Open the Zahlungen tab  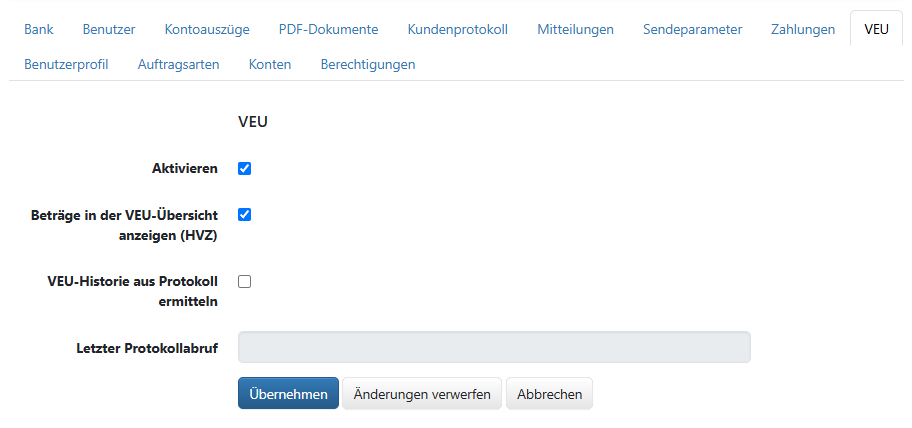pos(803,29)
